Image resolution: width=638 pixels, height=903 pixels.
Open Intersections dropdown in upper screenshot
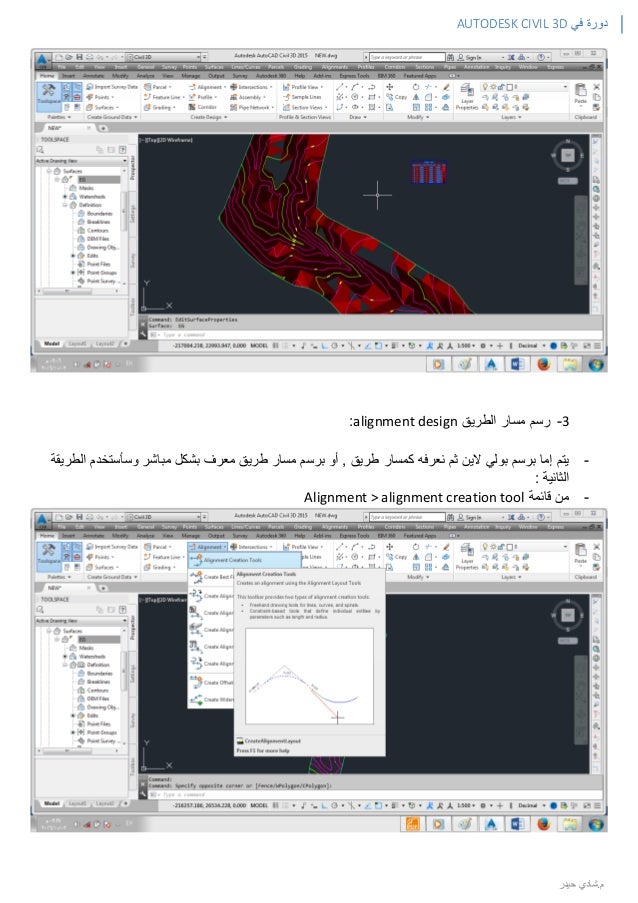(x=252, y=87)
